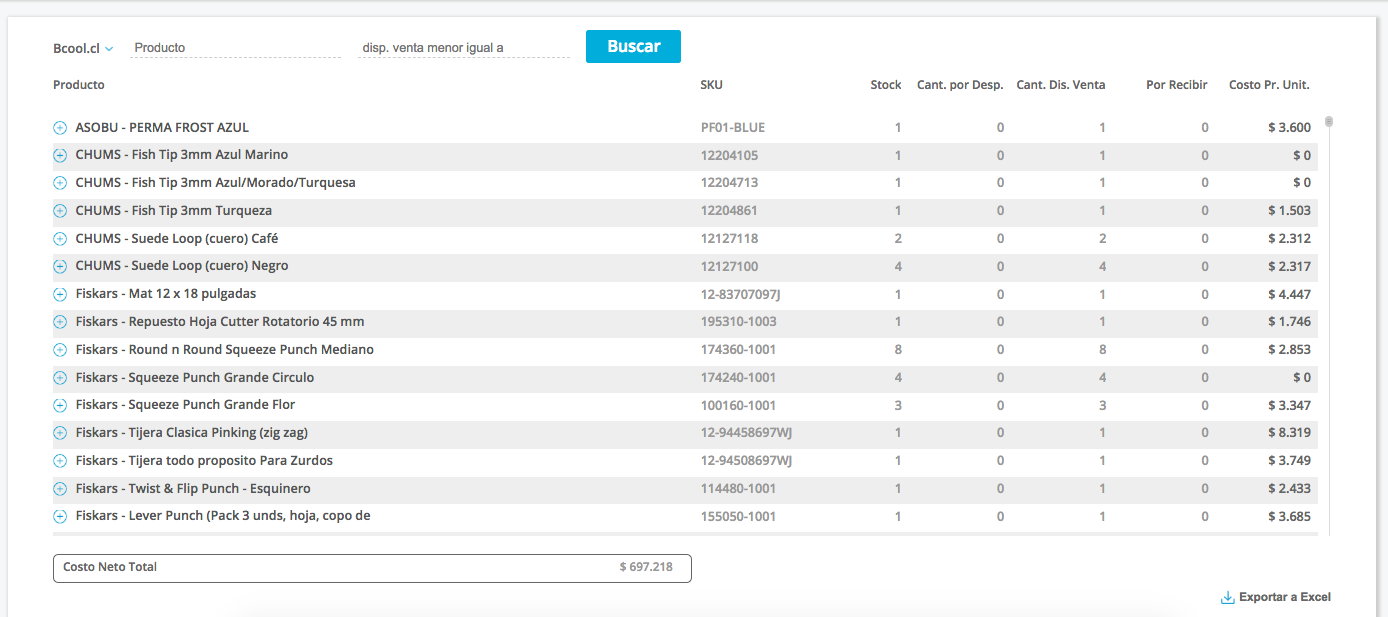Image resolution: width=1388 pixels, height=617 pixels.
Task: Click unit cost $ 2.312
Action: click(x=1289, y=239)
